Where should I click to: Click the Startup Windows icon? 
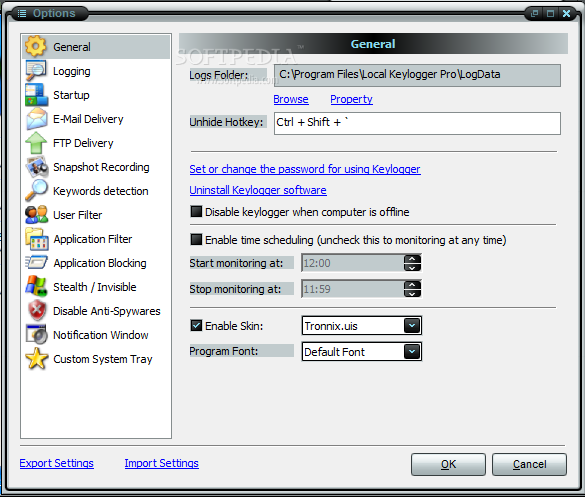click(36, 95)
